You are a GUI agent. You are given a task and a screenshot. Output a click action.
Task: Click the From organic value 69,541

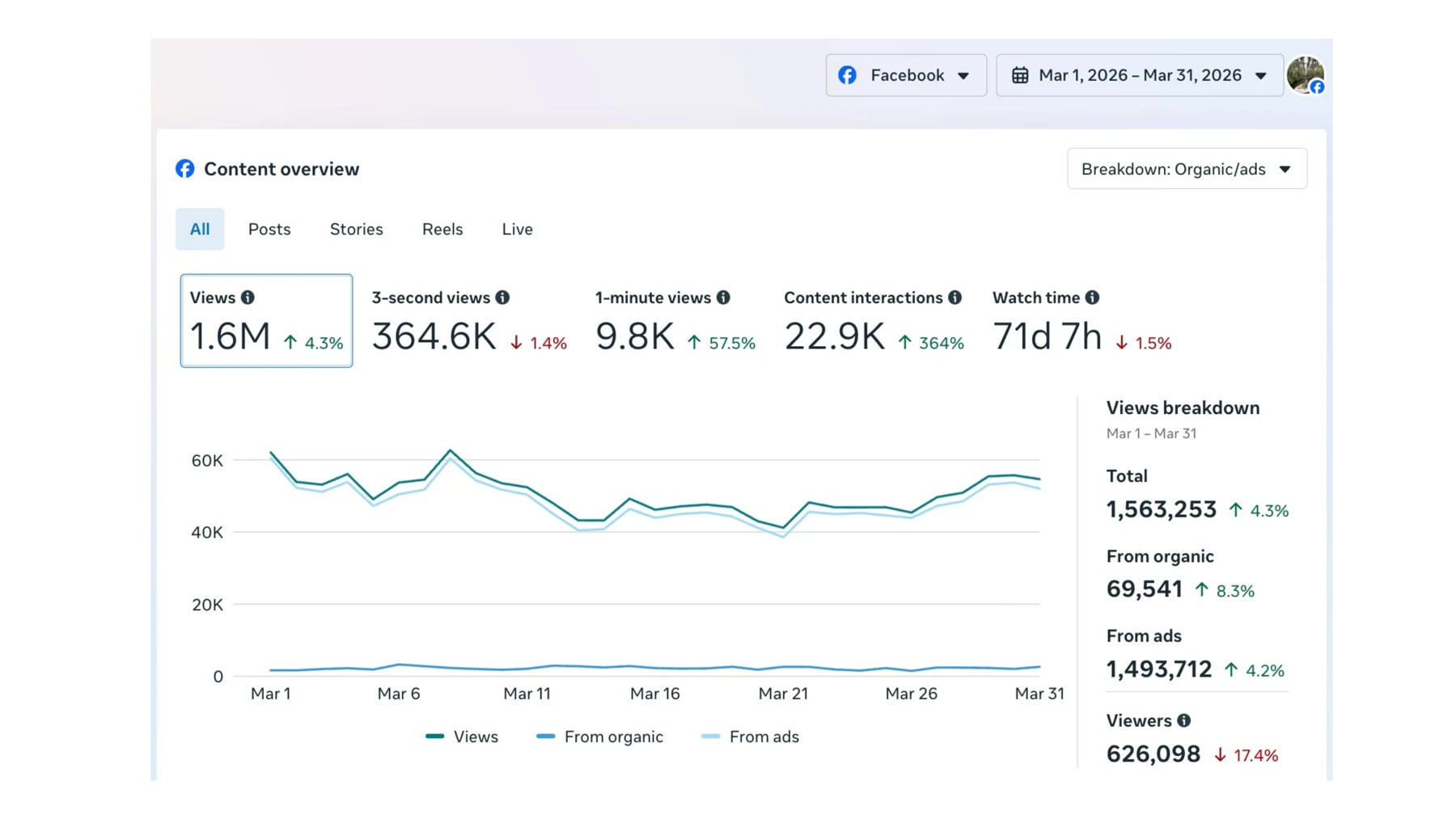1145,589
